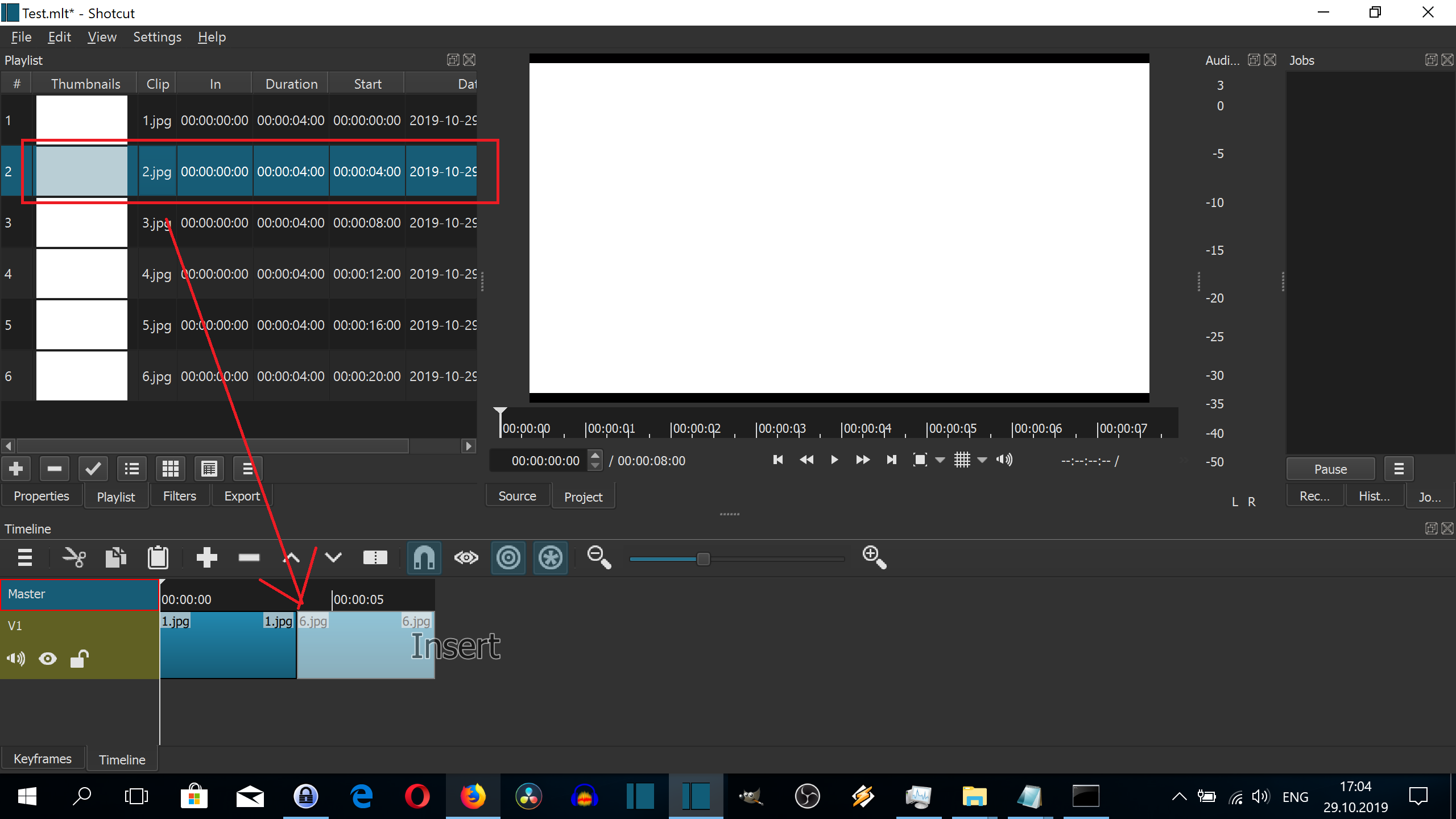Switch to the Keyframes tab
1456x819 pixels.
[43, 759]
